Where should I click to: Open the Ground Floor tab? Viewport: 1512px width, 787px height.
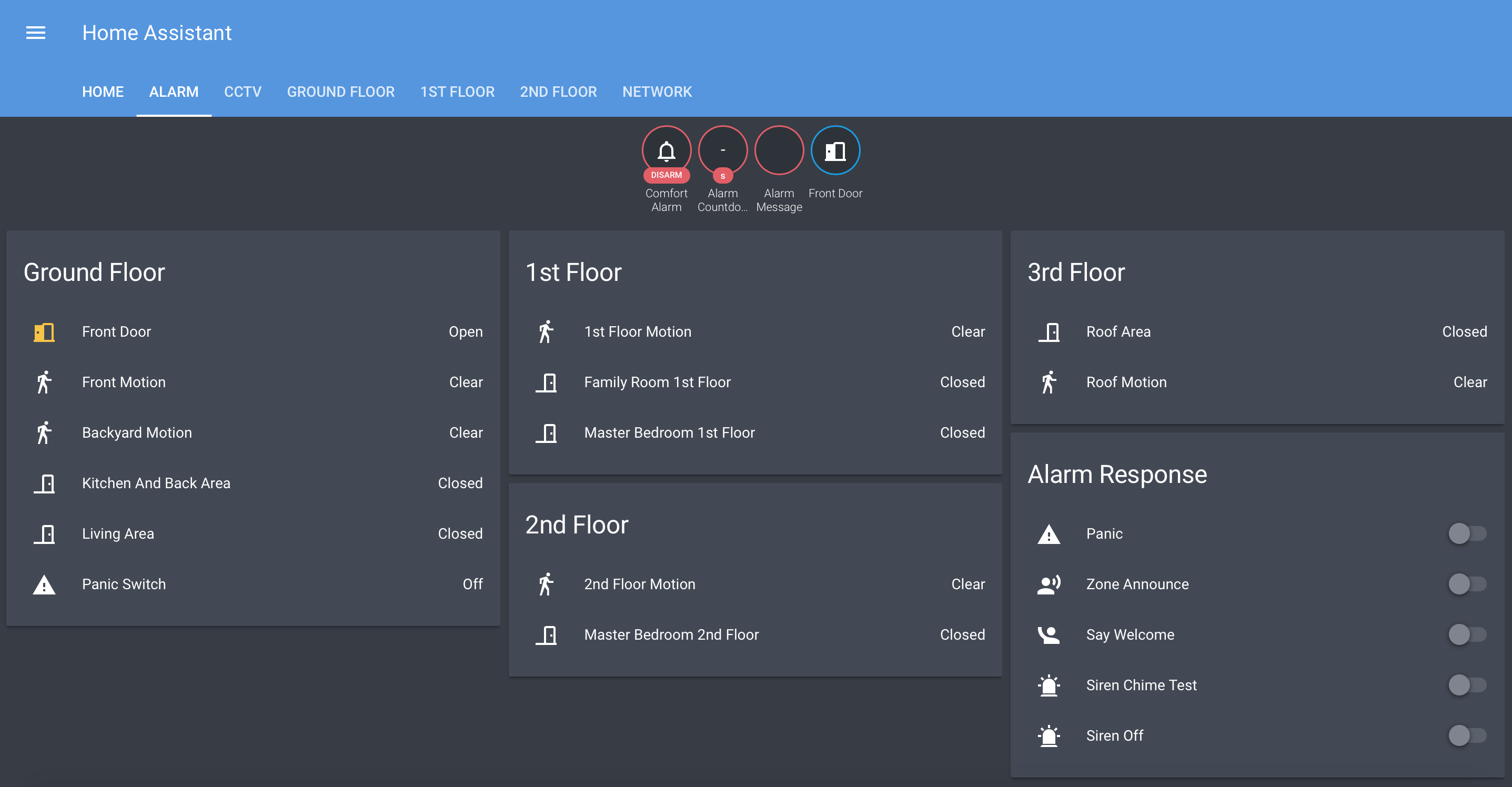(x=340, y=92)
